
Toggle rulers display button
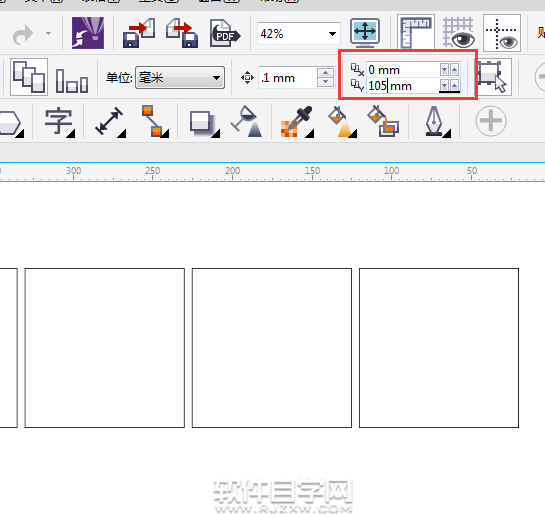point(416,33)
